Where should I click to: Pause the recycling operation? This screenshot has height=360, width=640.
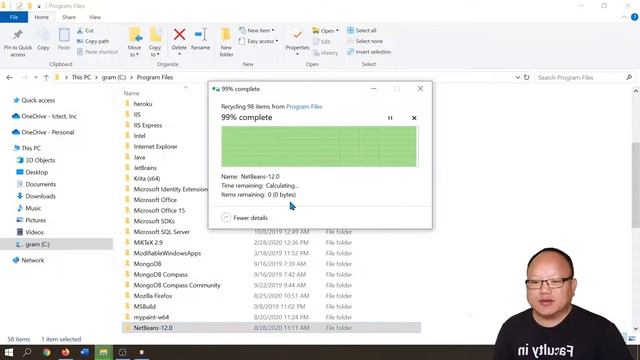pos(390,118)
